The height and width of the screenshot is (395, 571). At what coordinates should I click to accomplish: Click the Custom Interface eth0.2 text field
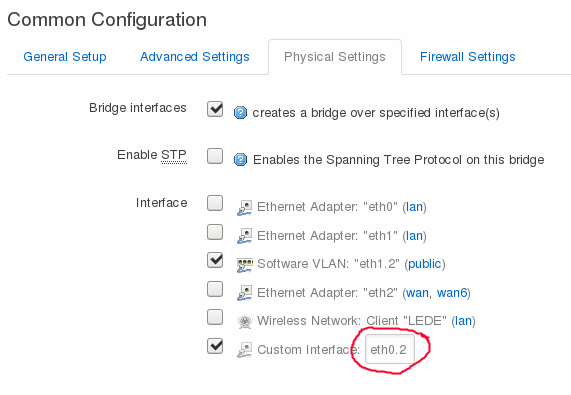coord(390,349)
